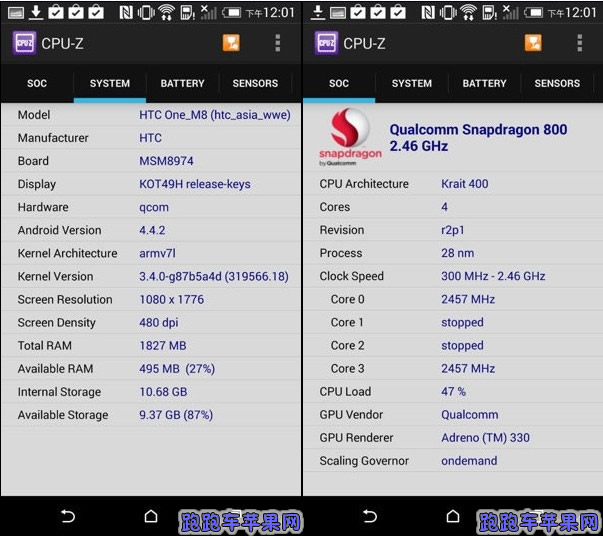Select the GPU Renderer value Adreno (TM) 330
The width and height of the screenshot is (603, 536).
click(x=485, y=438)
